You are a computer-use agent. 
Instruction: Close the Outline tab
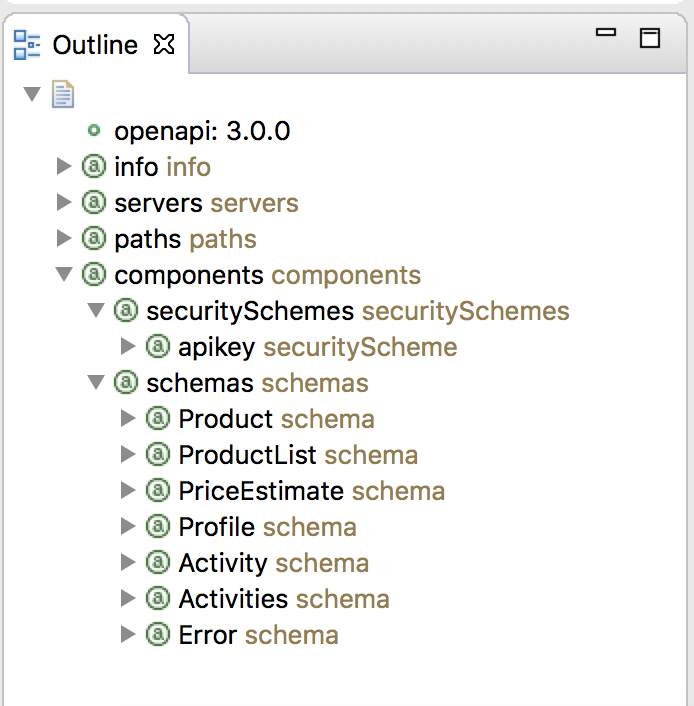(163, 44)
